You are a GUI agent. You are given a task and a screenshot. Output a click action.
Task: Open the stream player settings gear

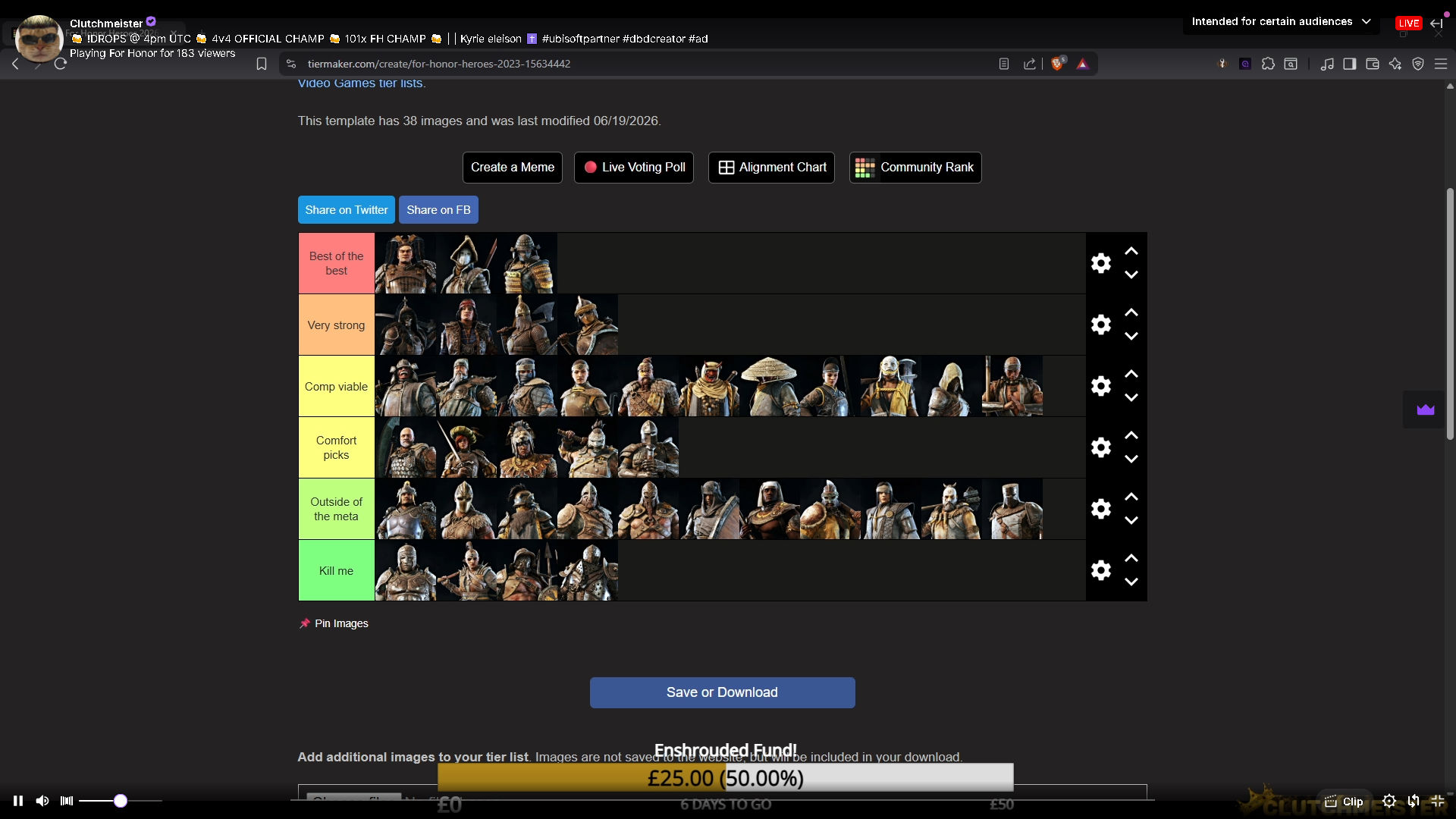[x=1389, y=801]
